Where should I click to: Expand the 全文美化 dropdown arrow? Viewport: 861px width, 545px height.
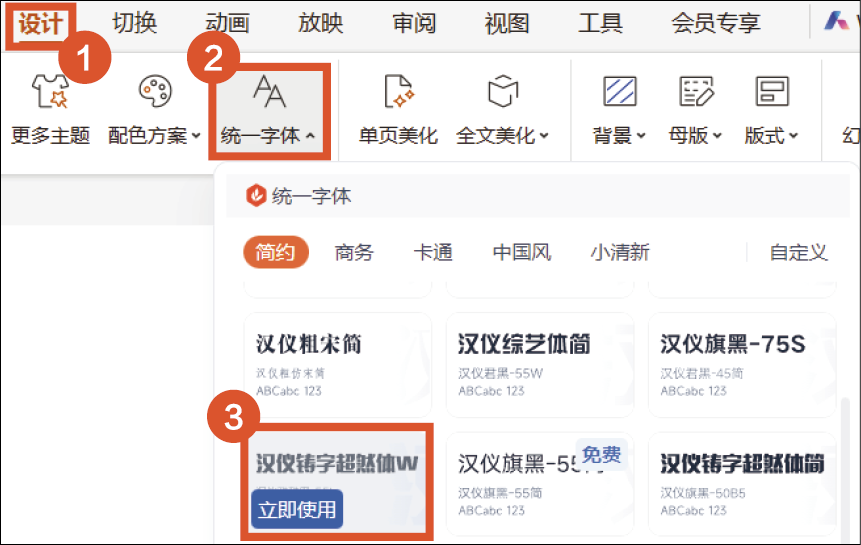click(544, 136)
